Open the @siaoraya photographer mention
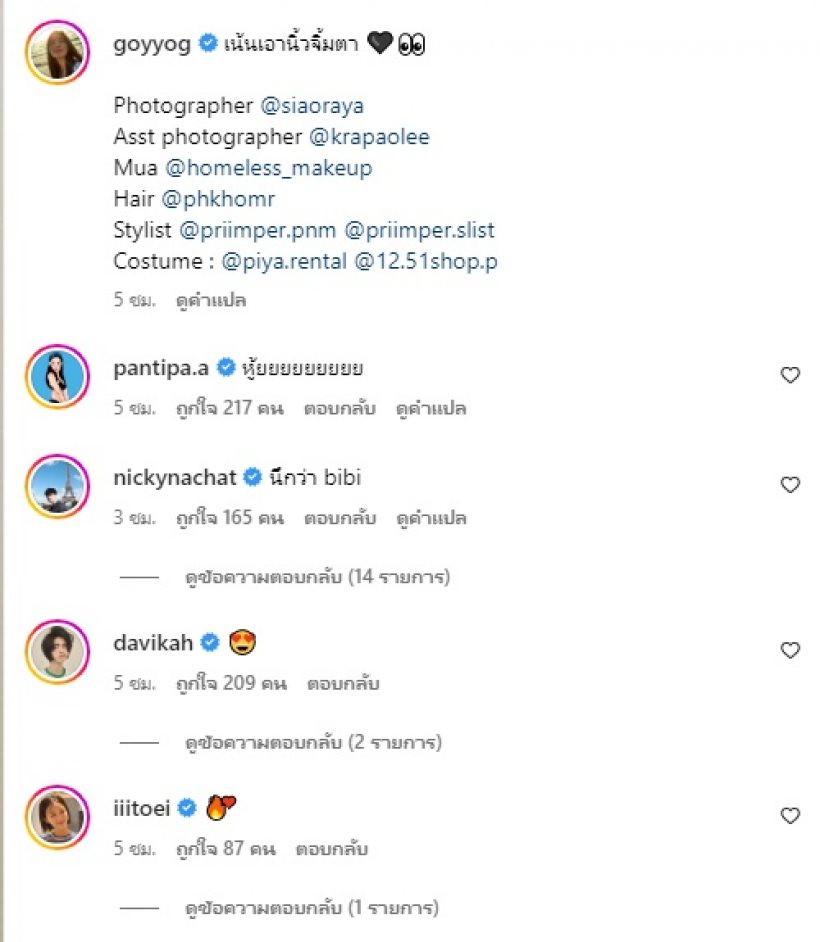820x942 pixels. point(311,106)
